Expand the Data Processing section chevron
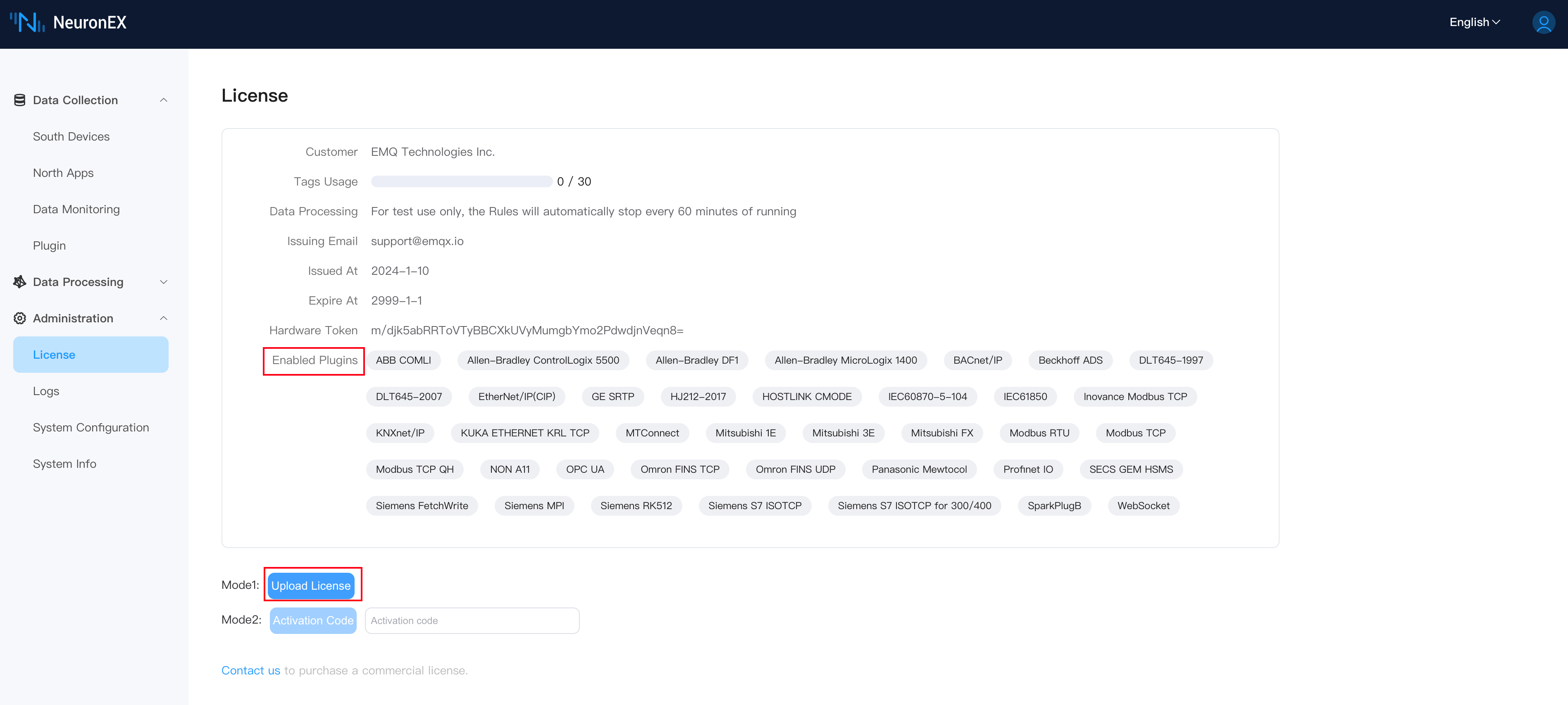Image resolution: width=1568 pixels, height=705 pixels. [x=163, y=282]
